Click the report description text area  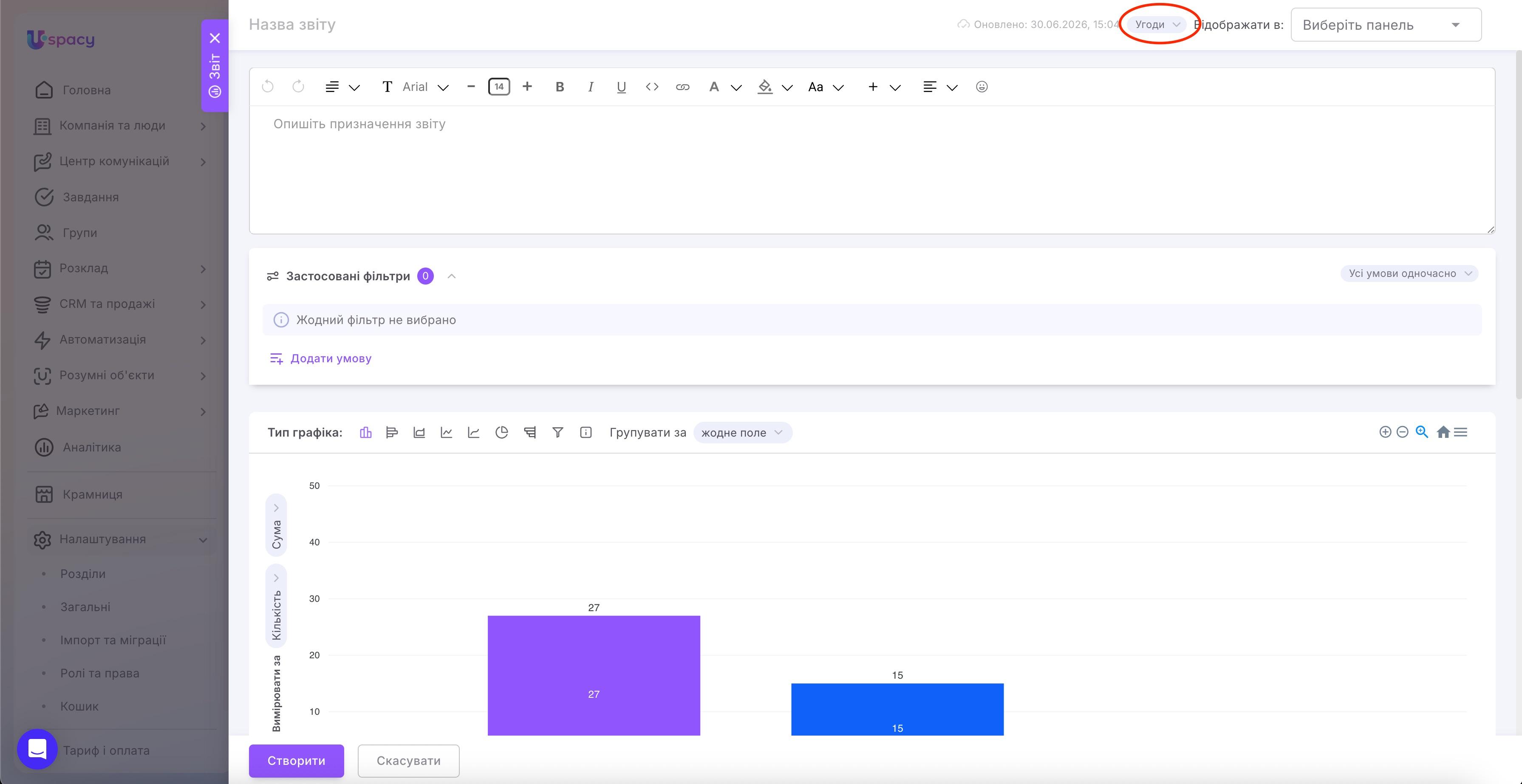[x=872, y=169]
